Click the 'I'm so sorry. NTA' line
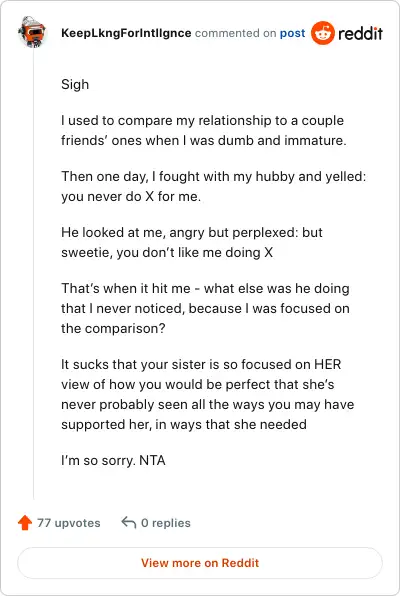400x596 pixels. [x=113, y=460]
